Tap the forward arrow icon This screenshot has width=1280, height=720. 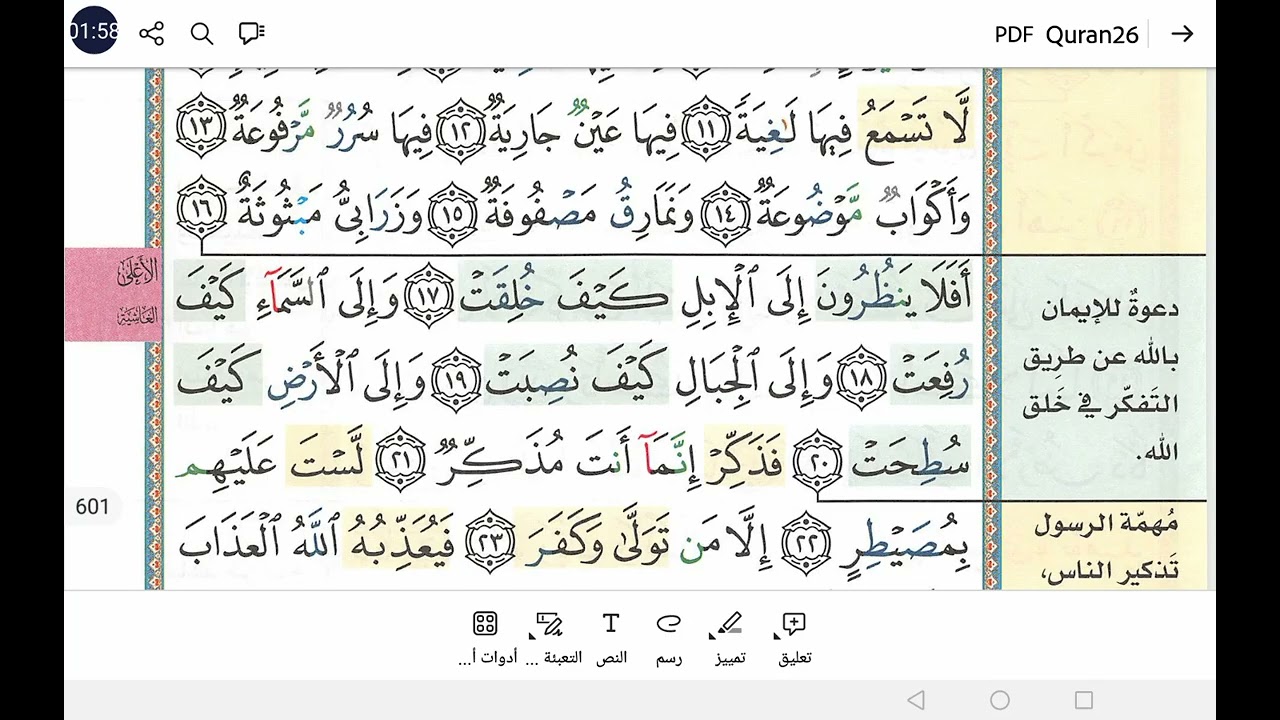pos(1182,34)
